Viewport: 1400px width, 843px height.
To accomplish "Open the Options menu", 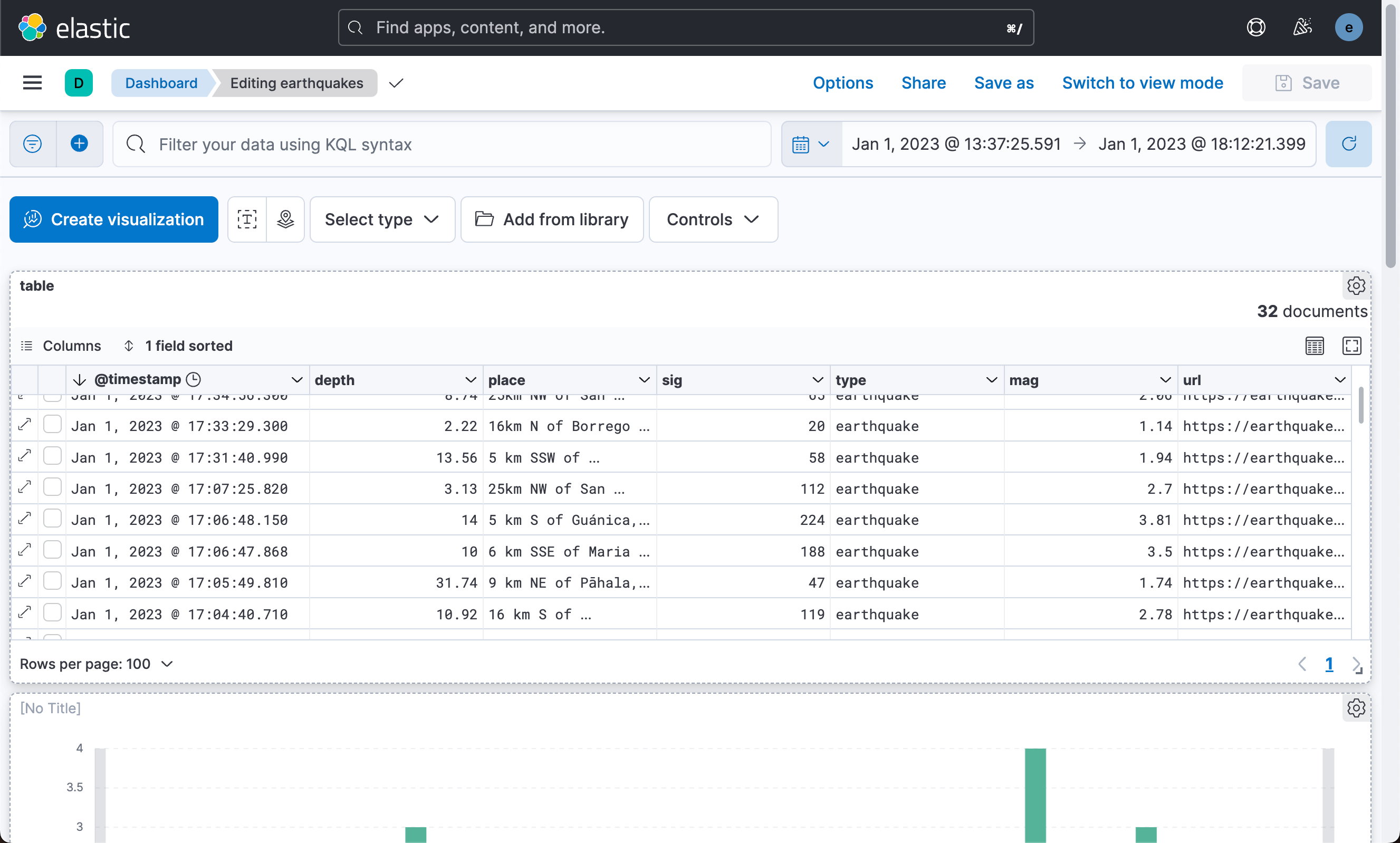I will pos(842,83).
